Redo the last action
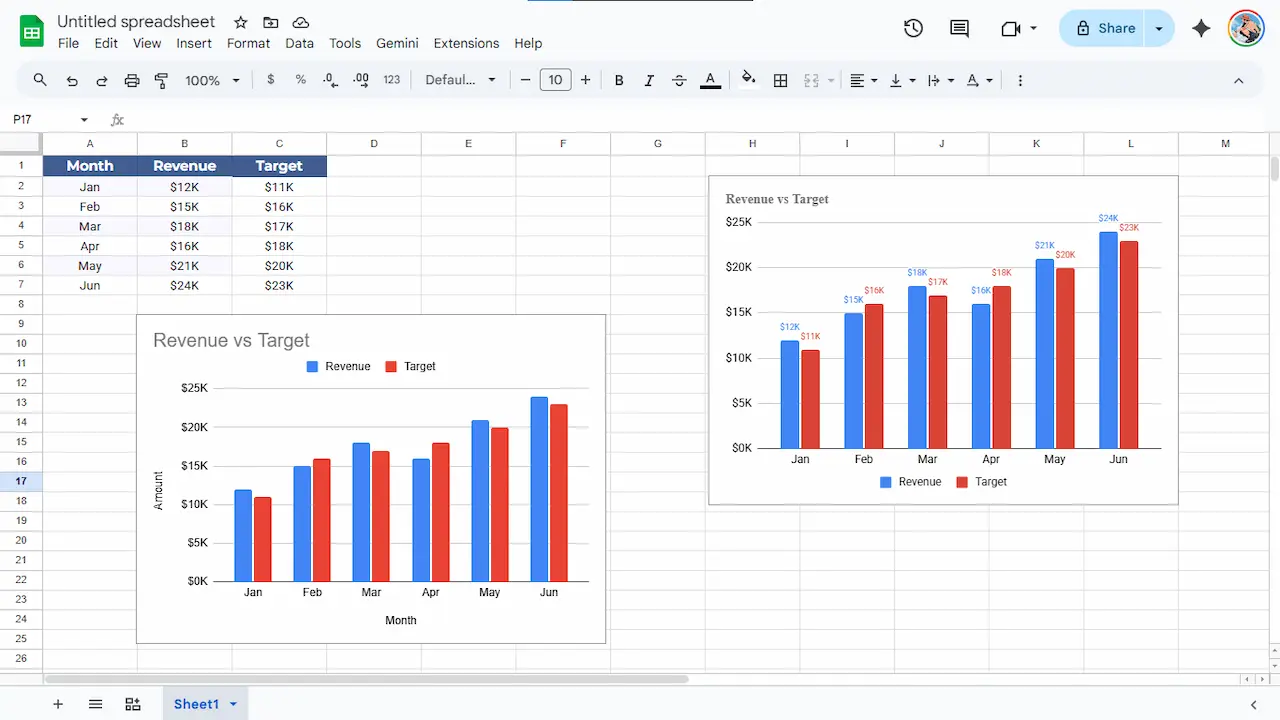1280x720 pixels. coord(102,80)
